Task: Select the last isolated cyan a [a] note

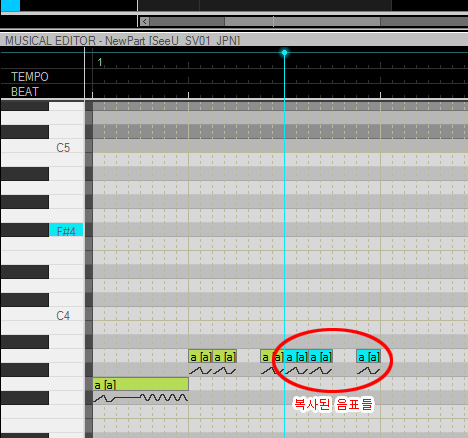Action: click(368, 356)
